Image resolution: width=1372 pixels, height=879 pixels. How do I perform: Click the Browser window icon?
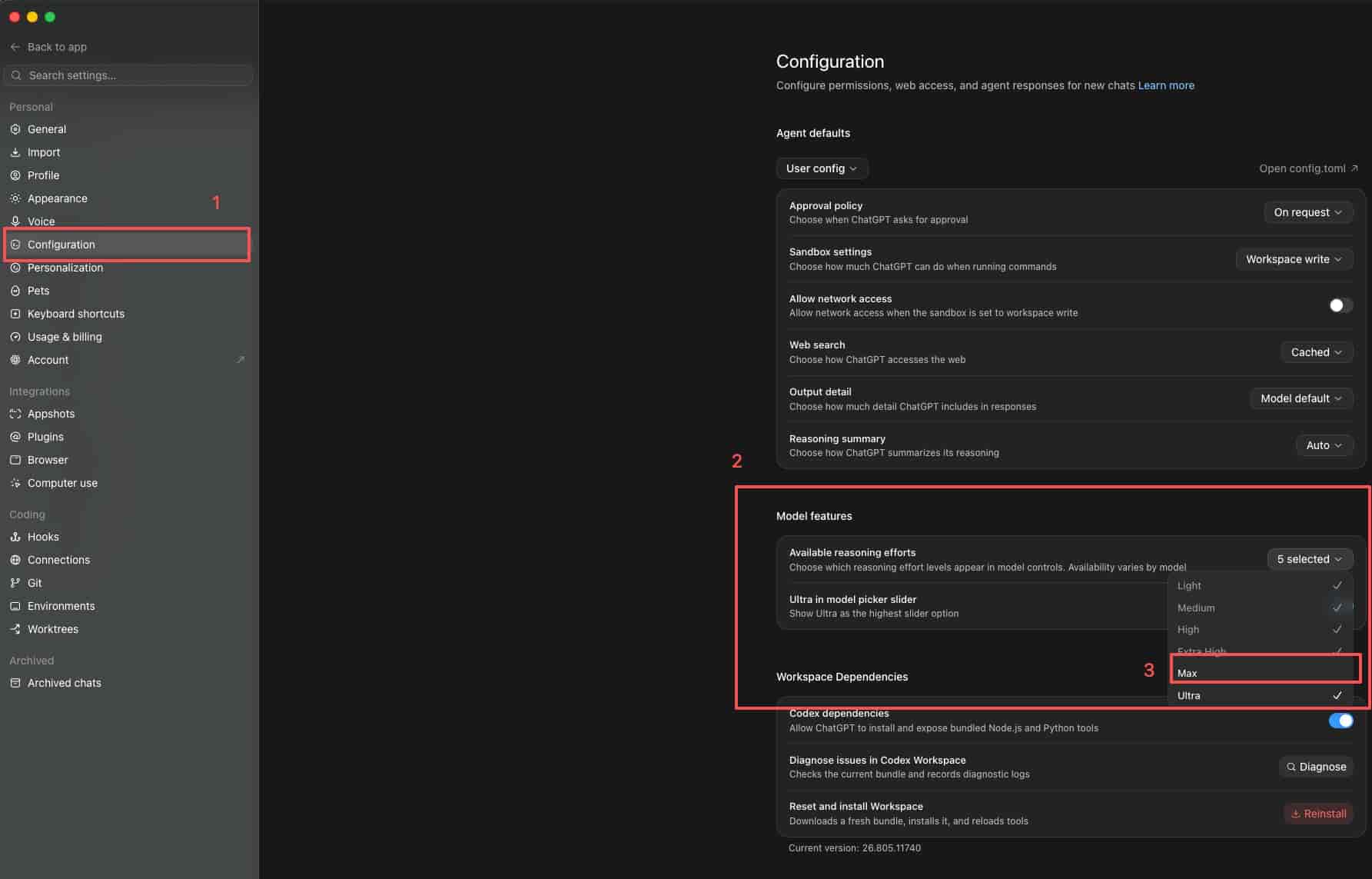coord(15,460)
